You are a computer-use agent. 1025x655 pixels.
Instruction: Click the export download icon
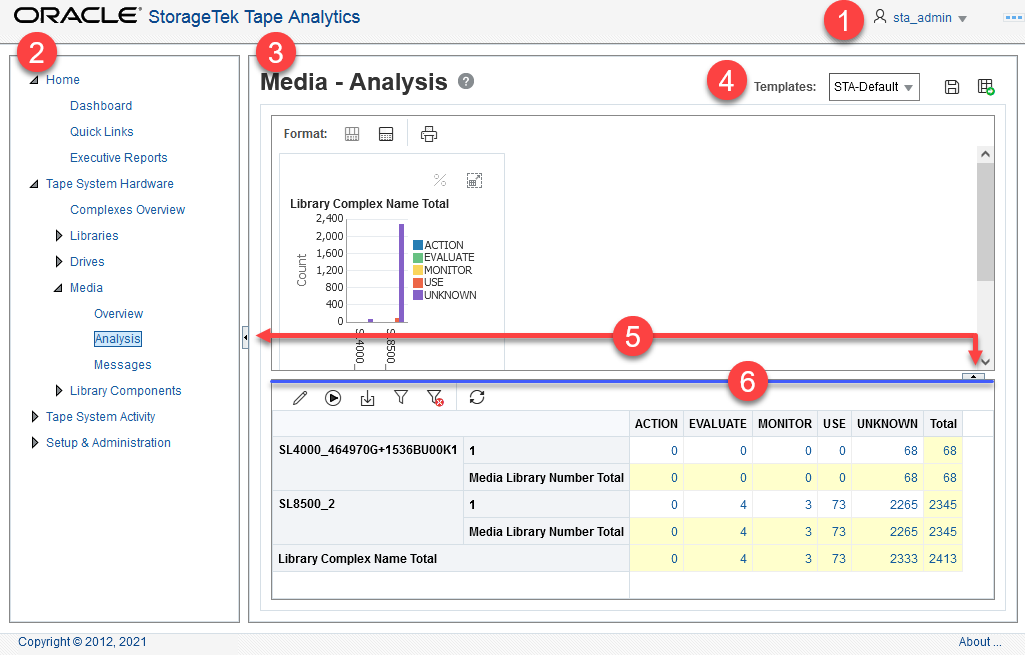coord(367,397)
